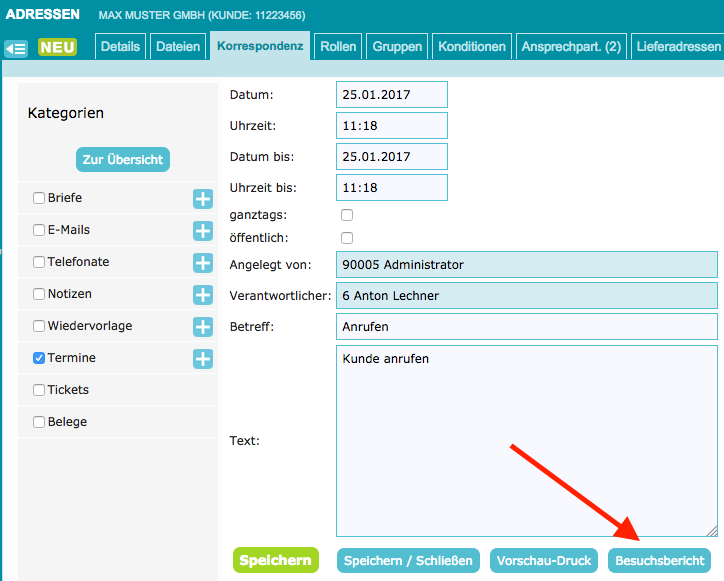Image resolution: width=724 pixels, height=581 pixels.
Task: Click the plus icon next to Briefe
Action: (203, 199)
